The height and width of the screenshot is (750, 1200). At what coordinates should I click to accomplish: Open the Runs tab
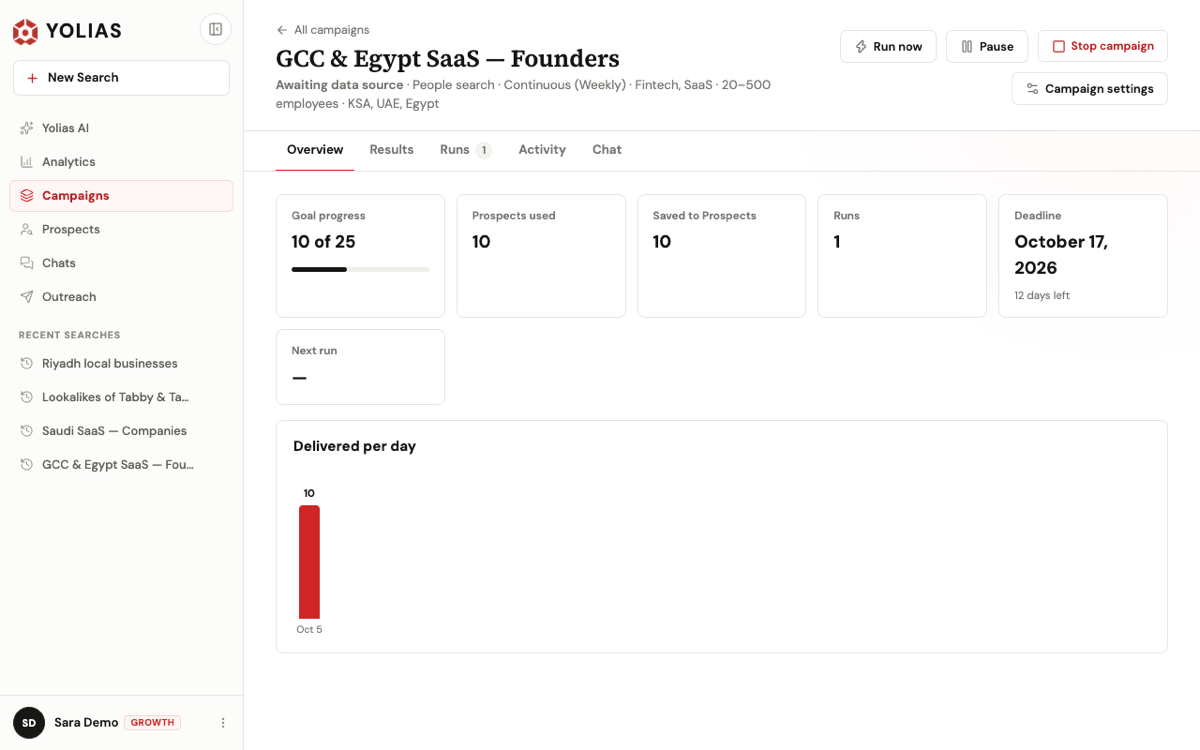pos(465,150)
